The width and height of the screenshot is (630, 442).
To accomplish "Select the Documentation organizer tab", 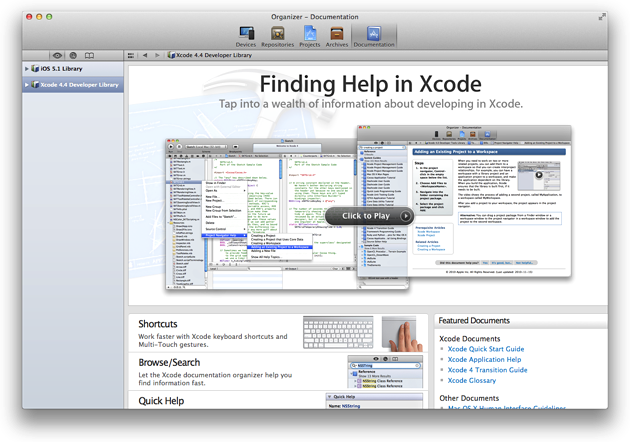I will (374, 37).
